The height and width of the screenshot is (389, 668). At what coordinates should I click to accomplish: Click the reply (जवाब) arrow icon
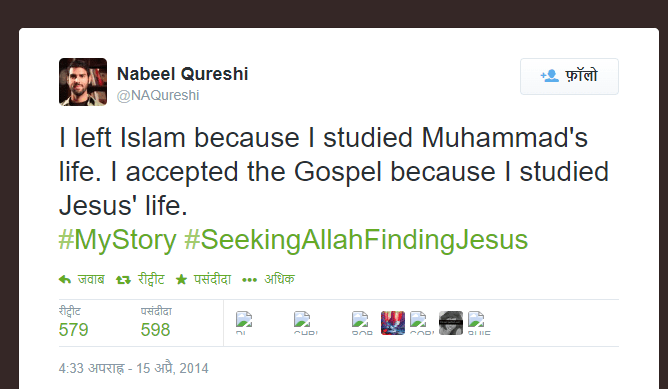[x=65, y=280]
